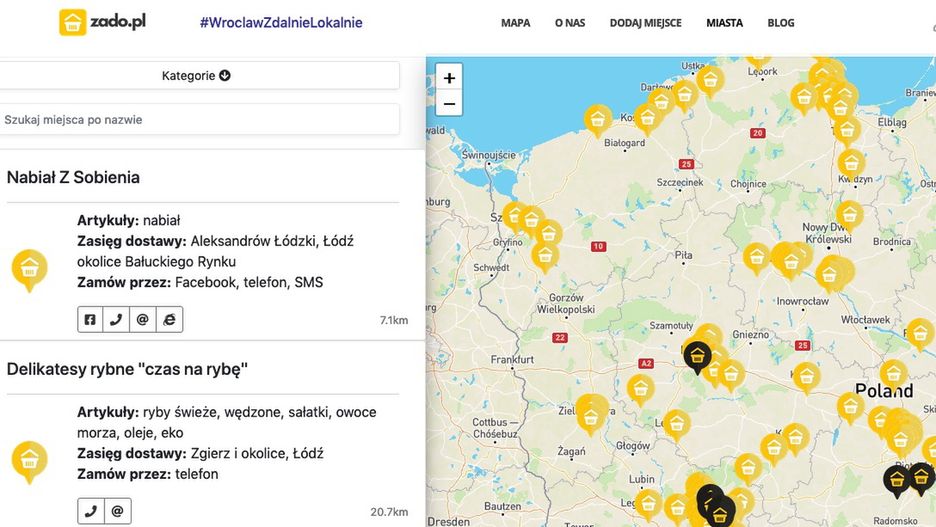This screenshot has height=527, width=936.
Task: Zoom in on the map
Action: tap(449, 78)
